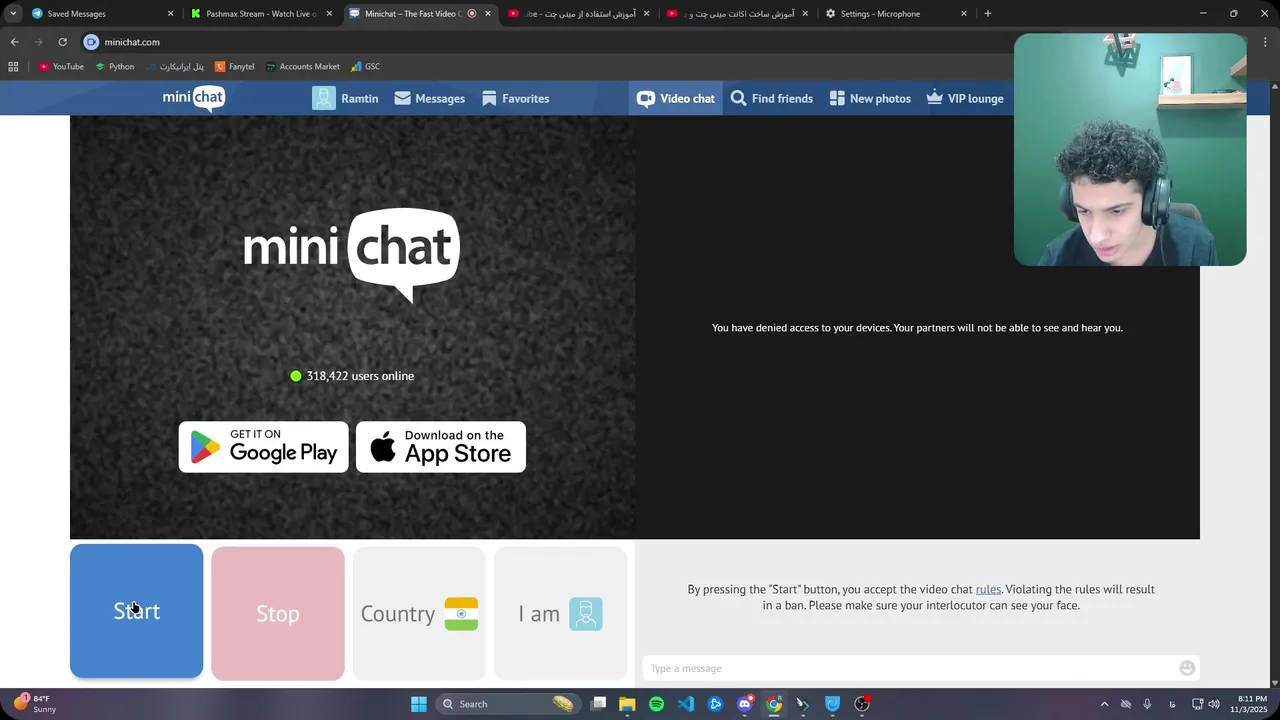Click the Type a message field

(x=910, y=668)
